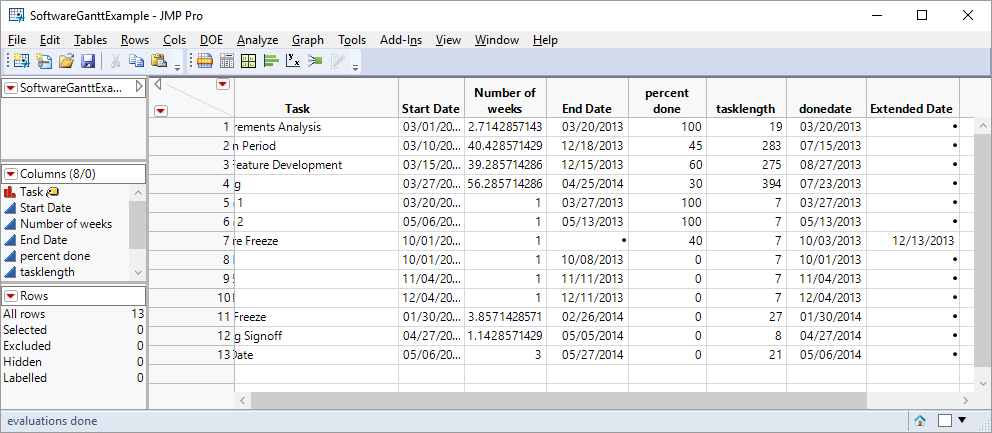Toggle the square checkbox in the status bar

[944, 420]
